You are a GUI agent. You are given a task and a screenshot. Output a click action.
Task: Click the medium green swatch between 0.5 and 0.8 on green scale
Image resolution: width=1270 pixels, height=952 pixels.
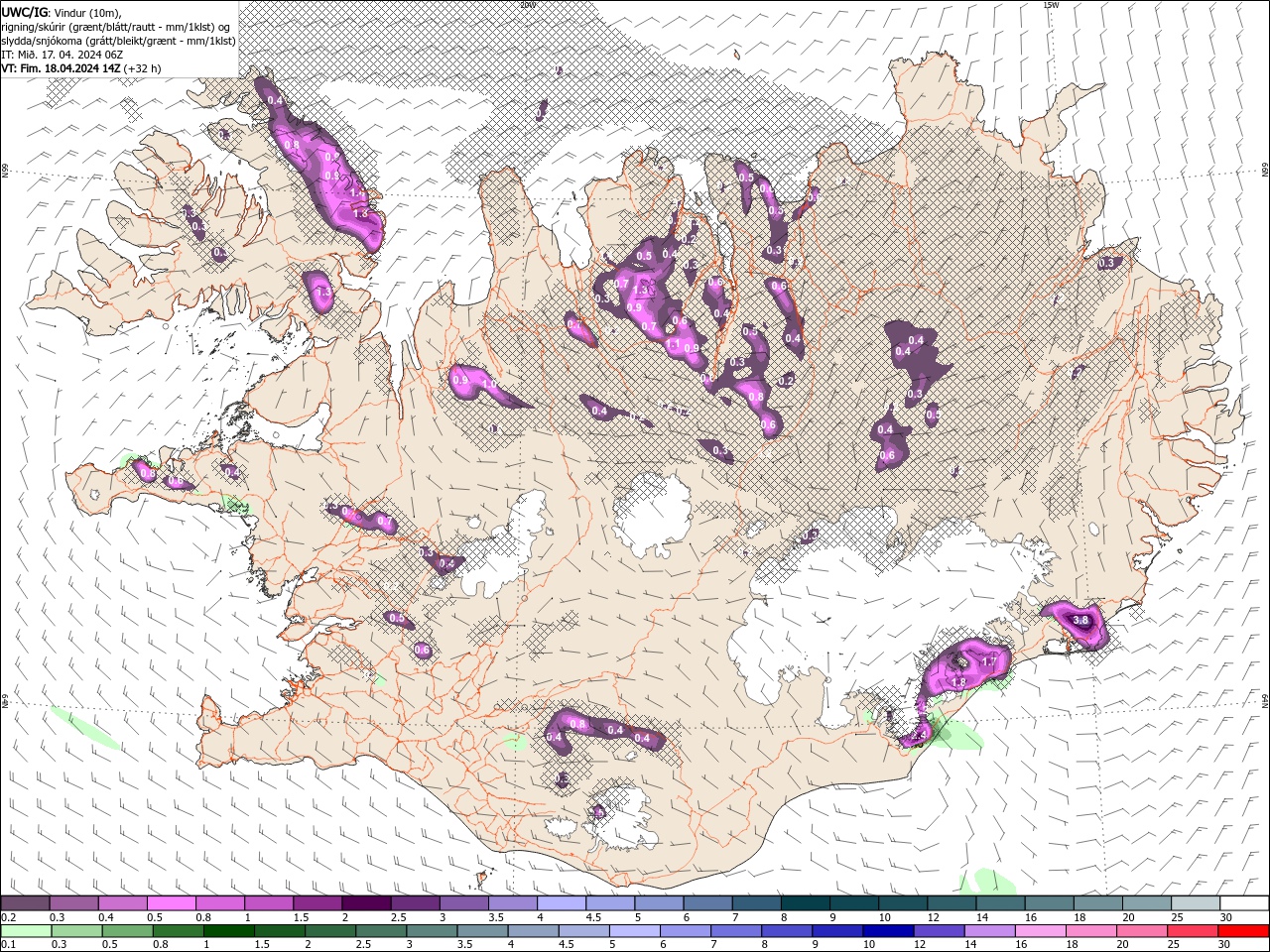click(x=127, y=931)
